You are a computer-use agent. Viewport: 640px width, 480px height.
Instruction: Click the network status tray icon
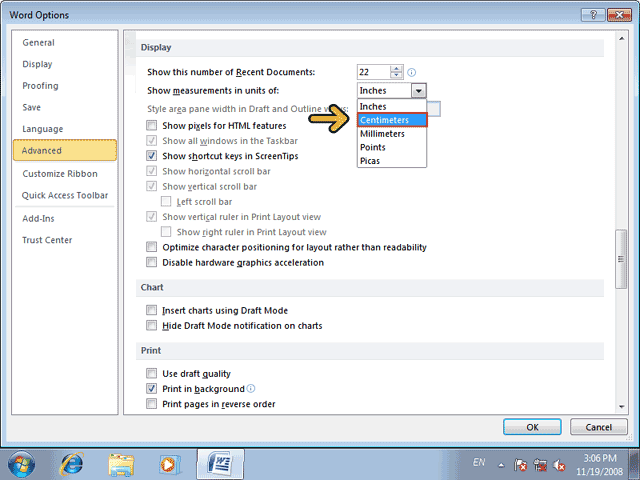point(540,465)
